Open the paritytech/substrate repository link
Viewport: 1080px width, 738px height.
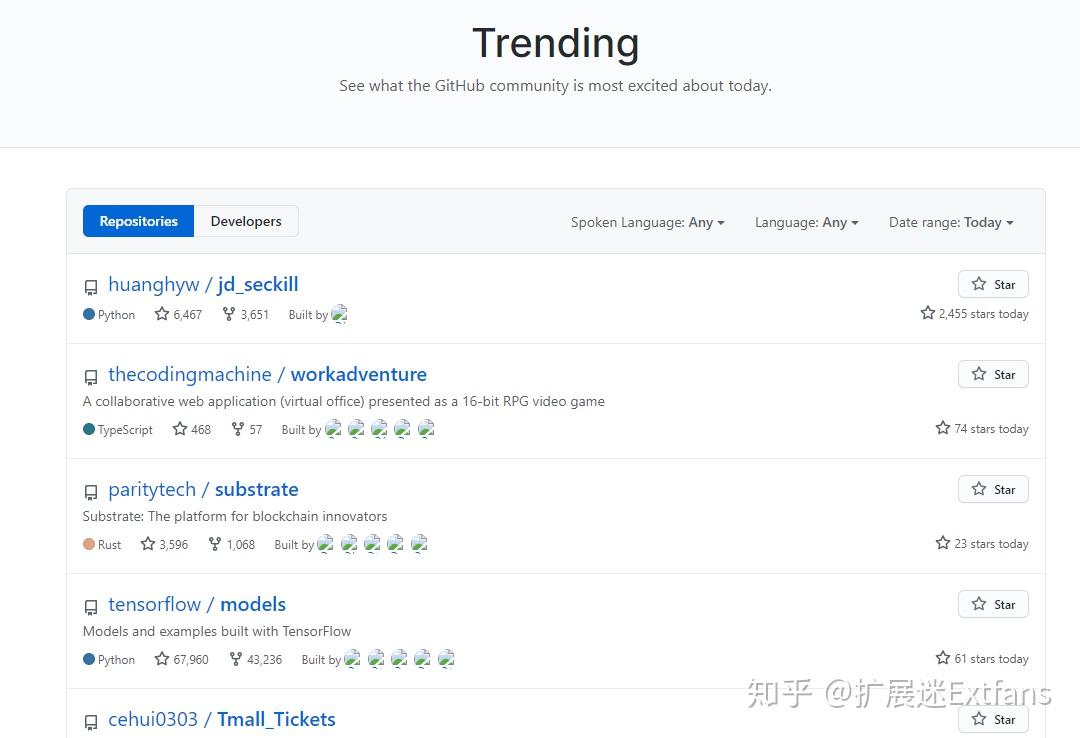click(204, 489)
